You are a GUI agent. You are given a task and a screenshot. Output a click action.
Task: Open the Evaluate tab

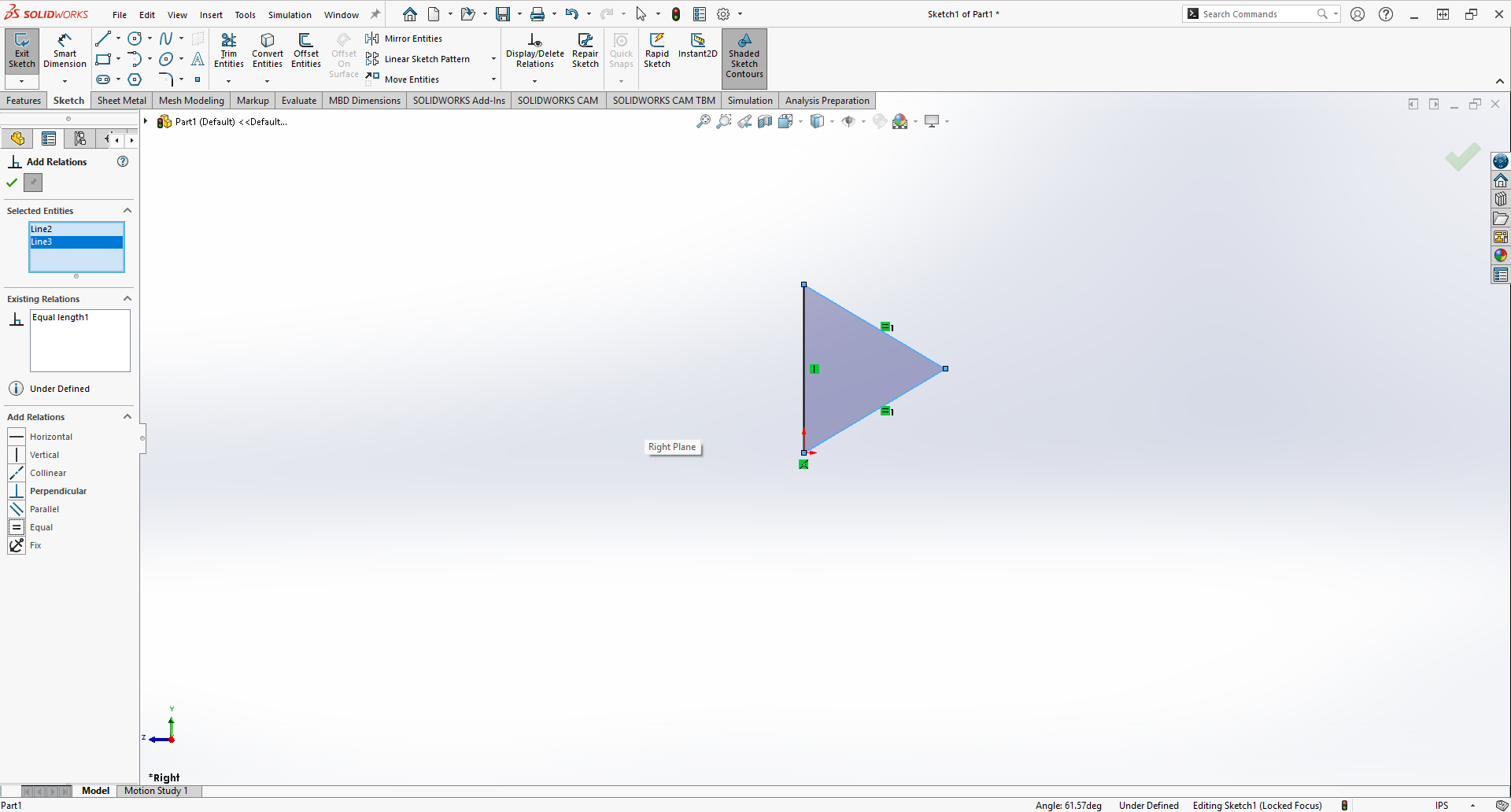pyautogui.click(x=299, y=100)
